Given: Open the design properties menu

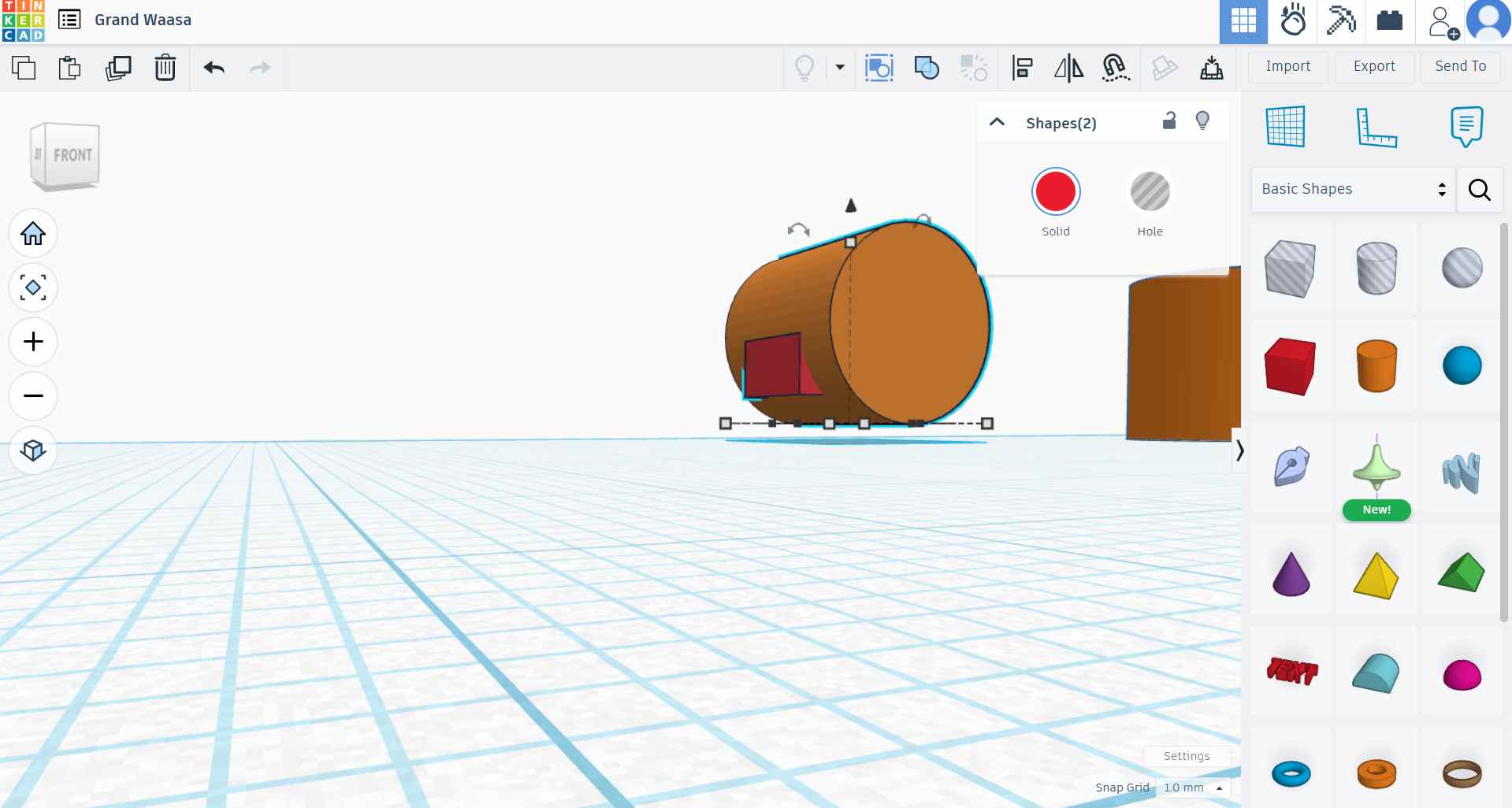Looking at the screenshot, I should pos(69,20).
